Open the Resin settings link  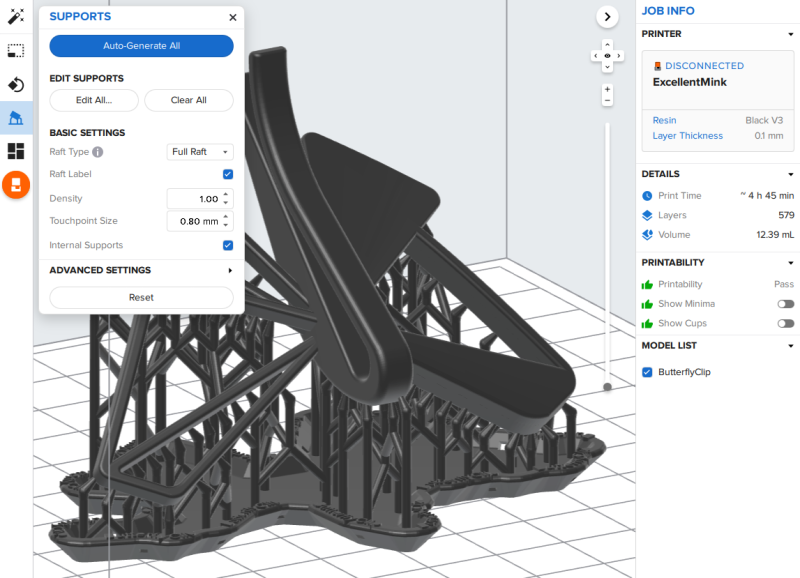664,120
